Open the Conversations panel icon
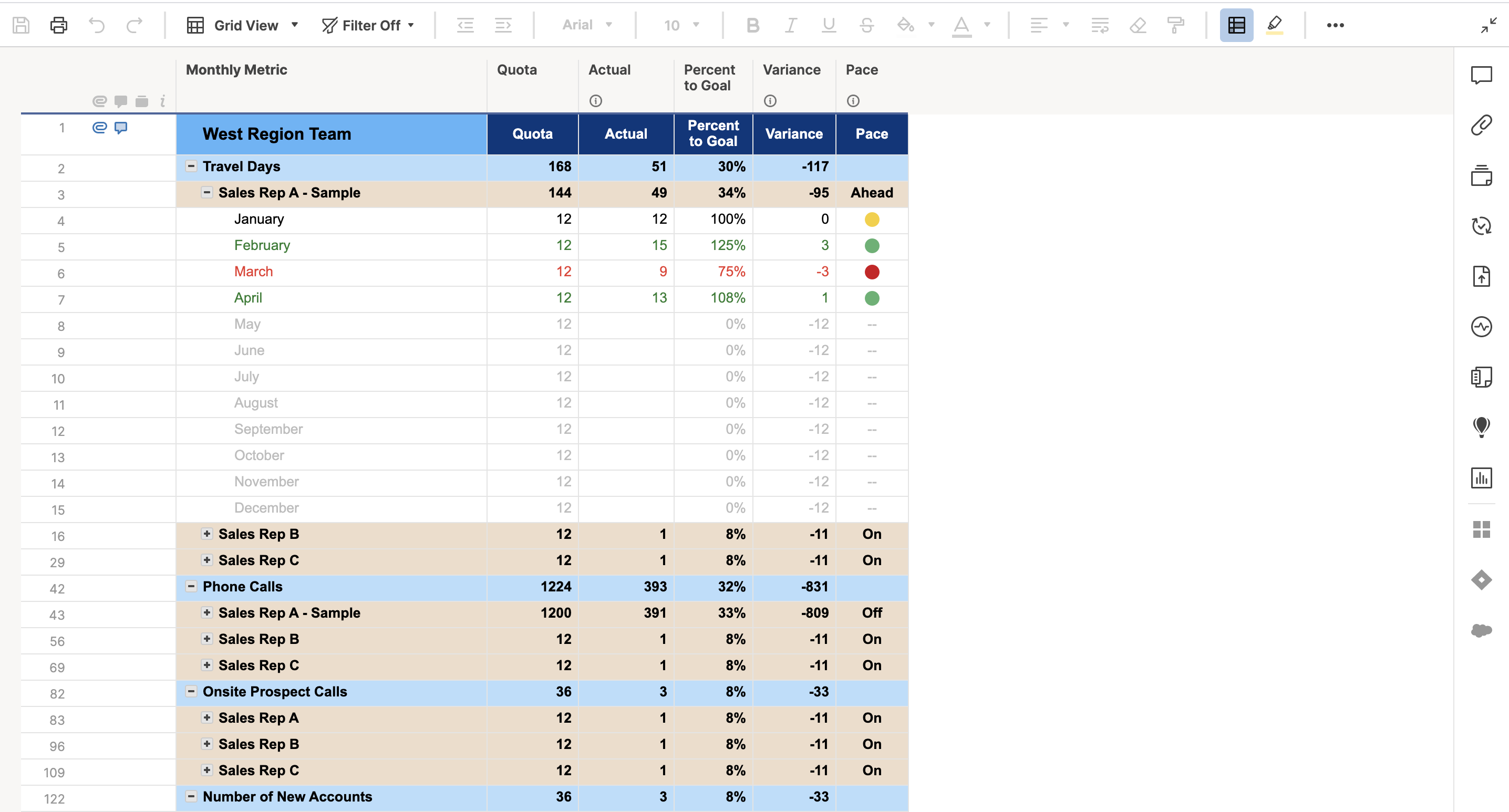Image resolution: width=1509 pixels, height=812 pixels. (x=1481, y=76)
